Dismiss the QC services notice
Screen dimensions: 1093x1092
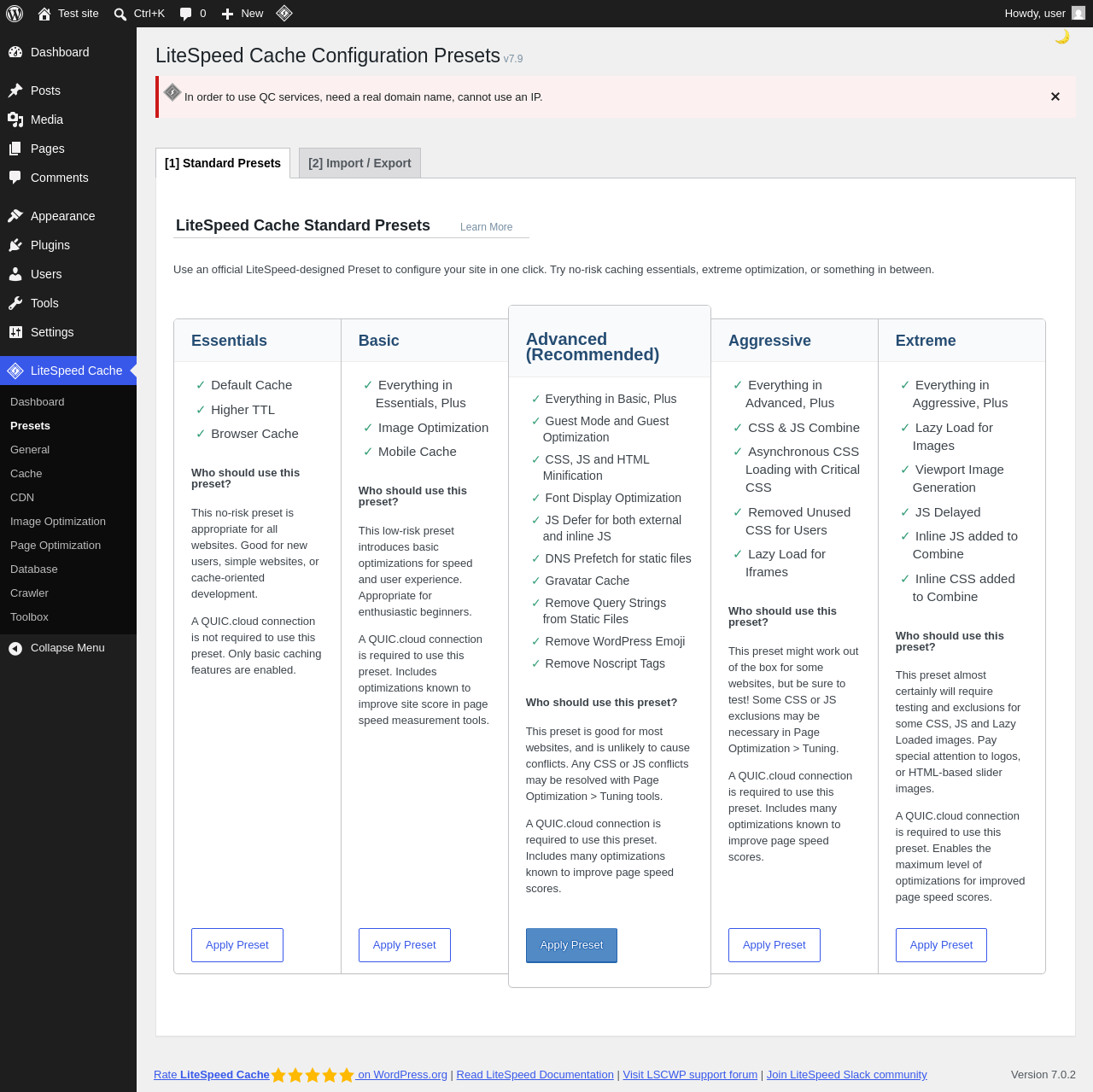(x=1055, y=96)
